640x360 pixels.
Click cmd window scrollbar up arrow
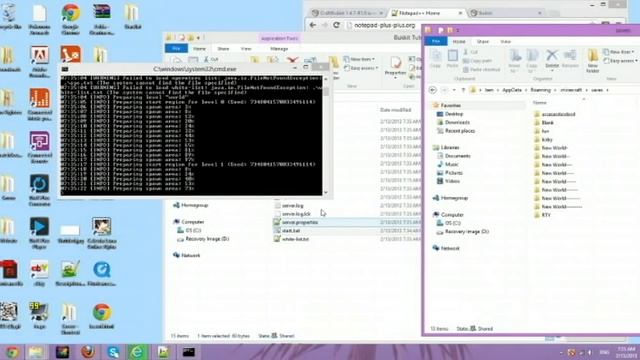coord(326,79)
